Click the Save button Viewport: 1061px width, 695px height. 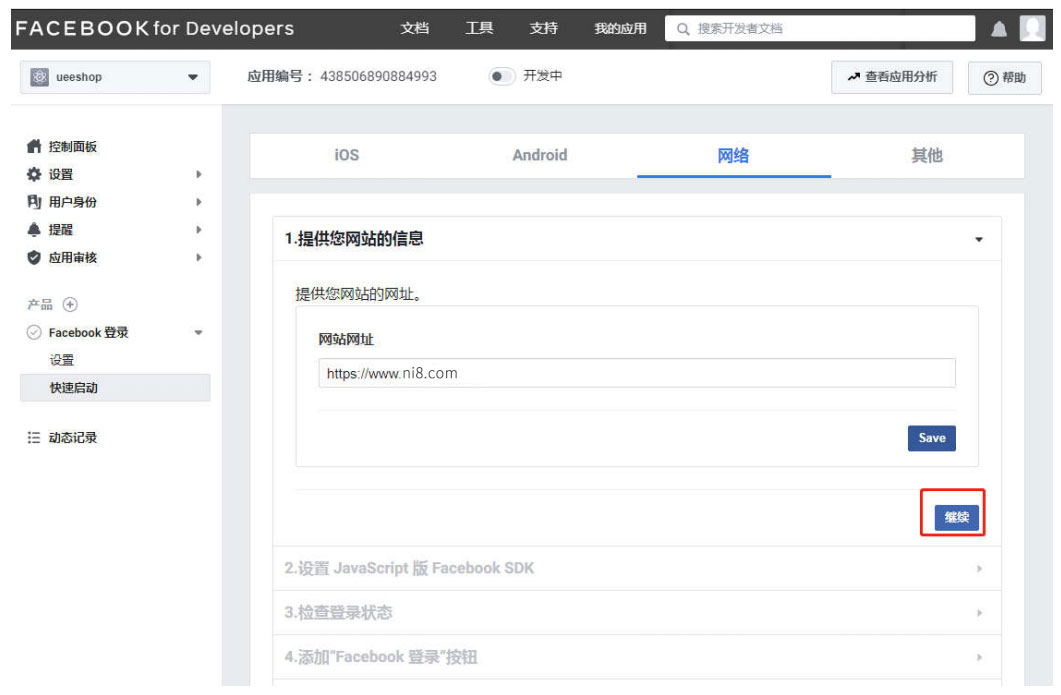click(931, 438)
